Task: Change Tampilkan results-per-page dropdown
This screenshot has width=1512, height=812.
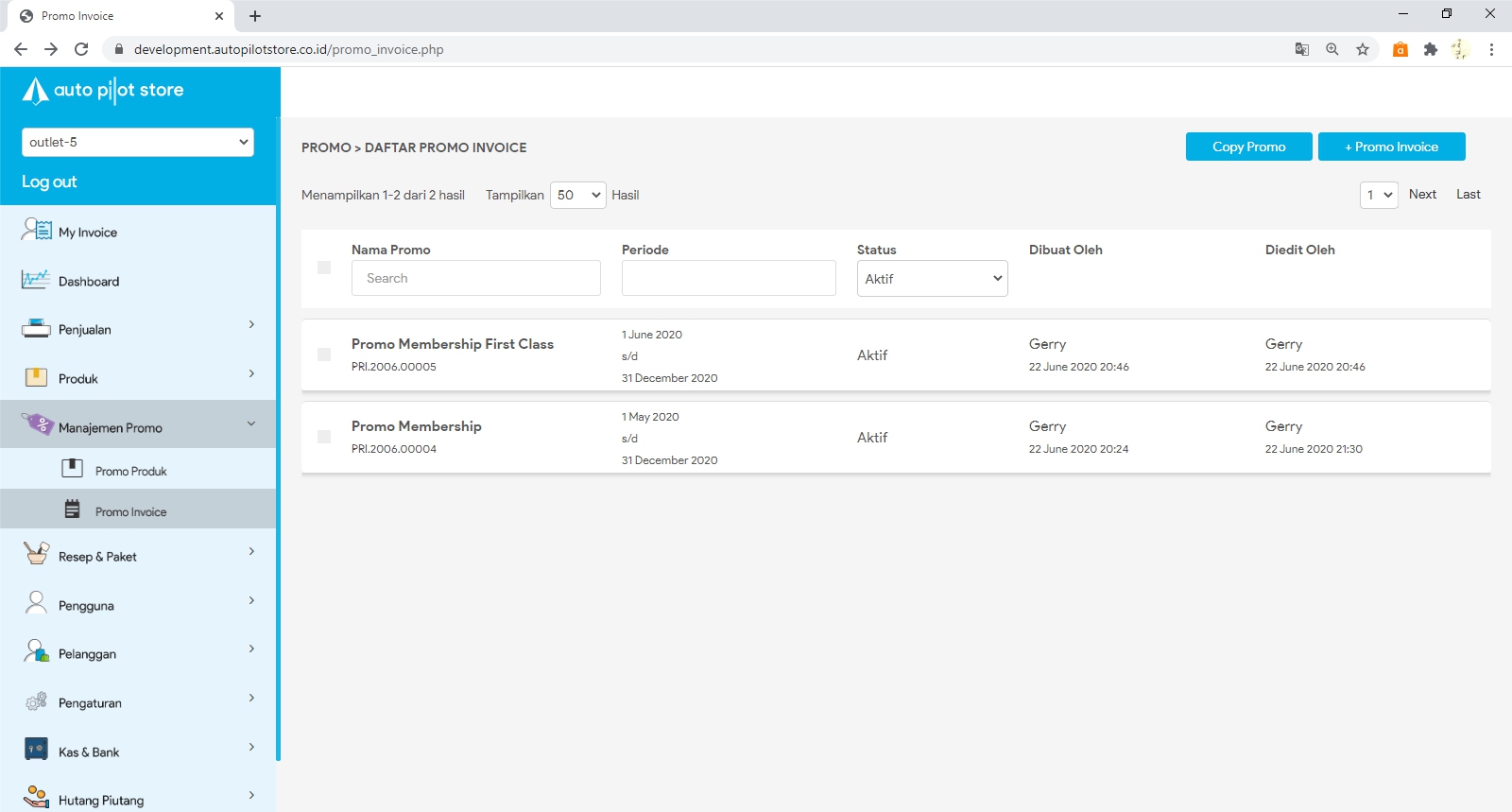Action: click(x=577, y=195)
